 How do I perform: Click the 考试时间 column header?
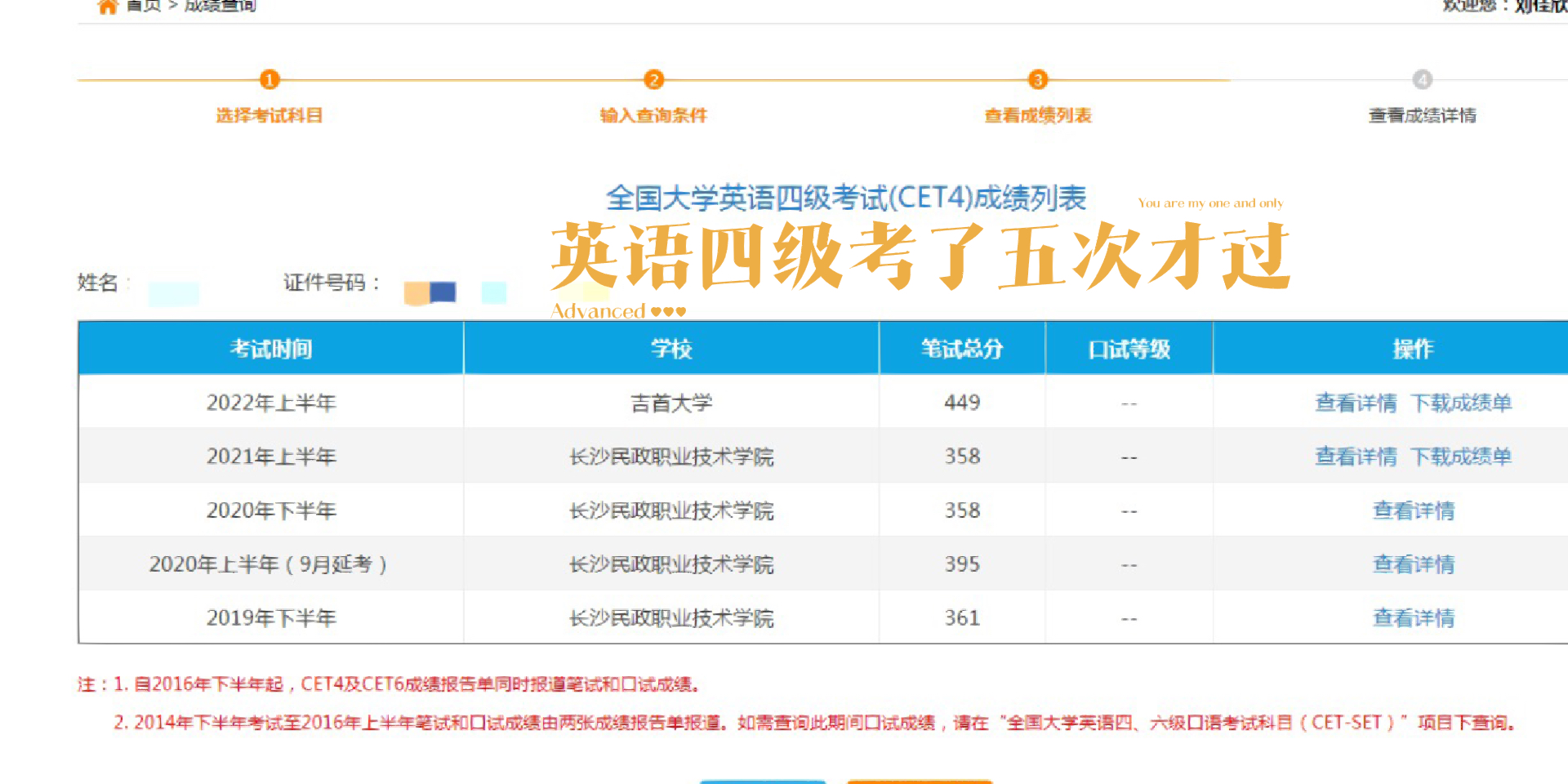[x=271, y=349]
